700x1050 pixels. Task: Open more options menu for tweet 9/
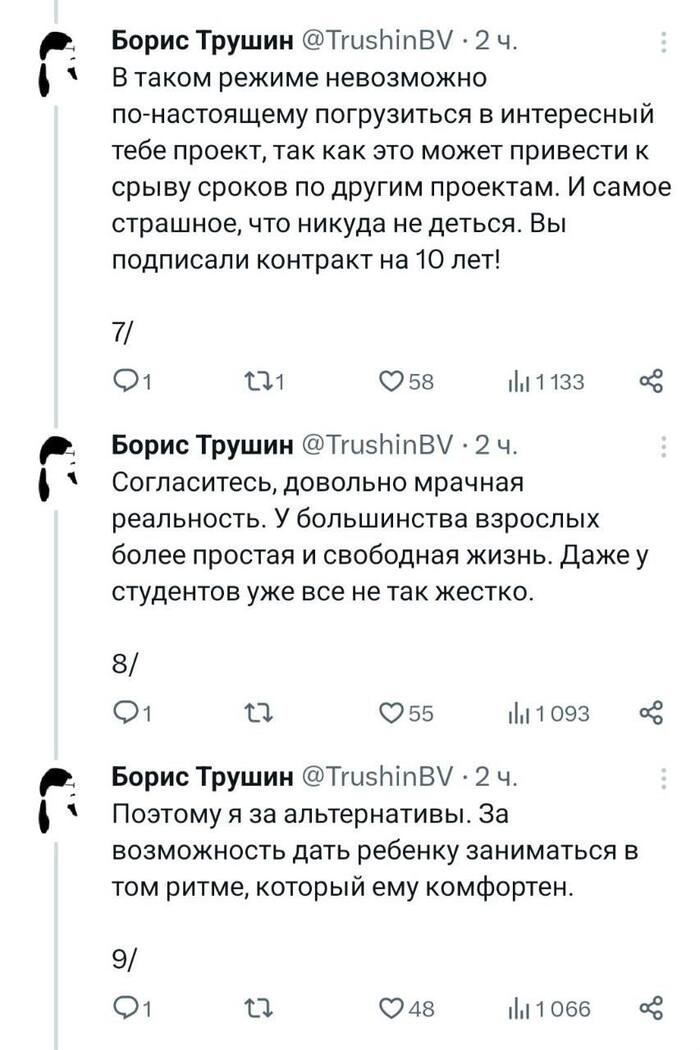coord(665,777)
